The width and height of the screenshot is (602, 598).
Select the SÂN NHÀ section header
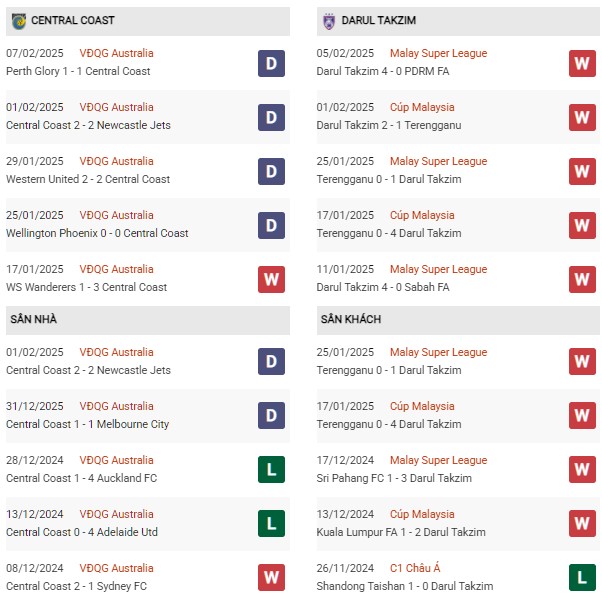coord(148,320)
